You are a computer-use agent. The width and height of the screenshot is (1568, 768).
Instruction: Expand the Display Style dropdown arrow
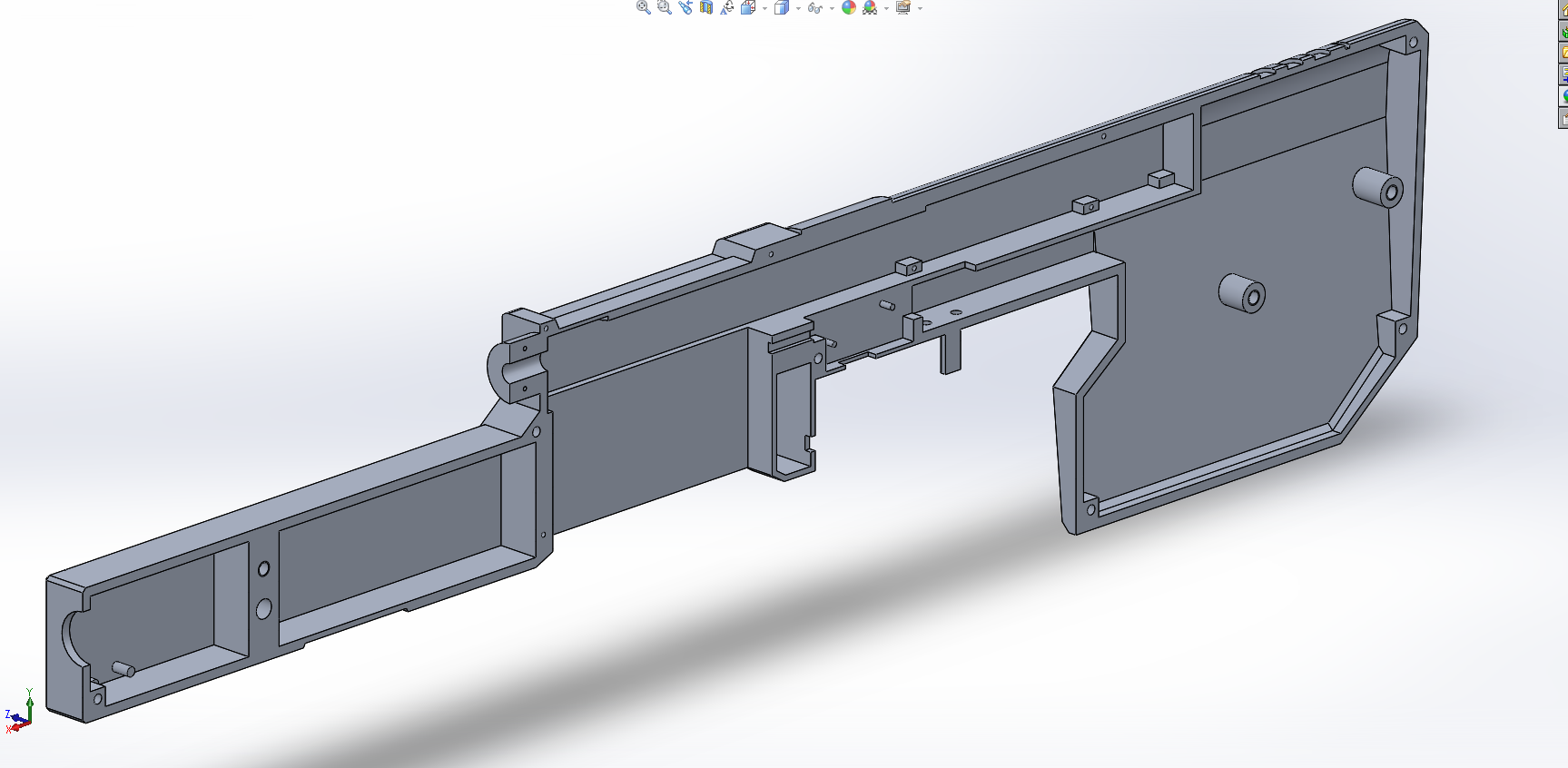[798, 8]
